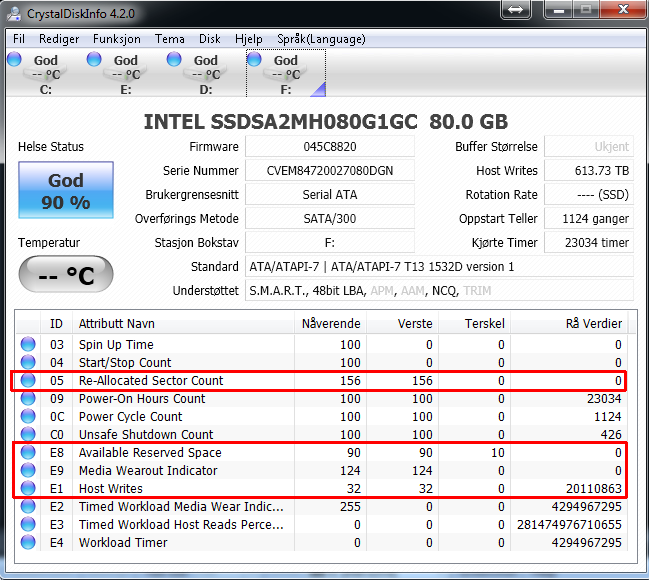Image resolution: width=649 pixels, height=580 pixels.
Task: Click the Host Writes 613.73 TB field
Action: click(x=589, y=171)
